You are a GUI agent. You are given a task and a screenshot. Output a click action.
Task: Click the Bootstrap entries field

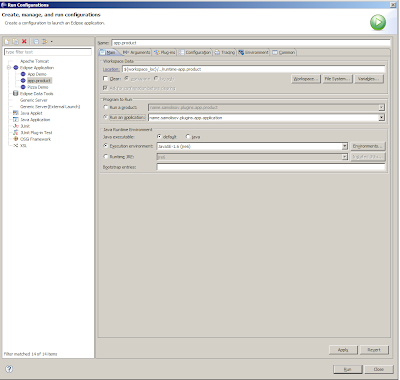pos(271,167)
